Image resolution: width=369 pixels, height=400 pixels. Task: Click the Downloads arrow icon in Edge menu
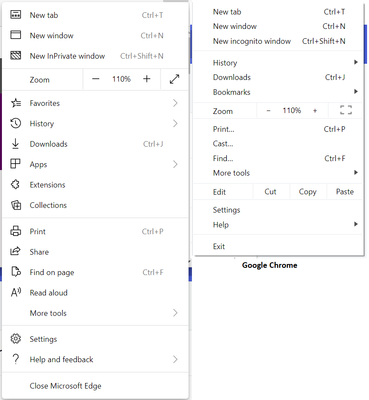[16, 144]
